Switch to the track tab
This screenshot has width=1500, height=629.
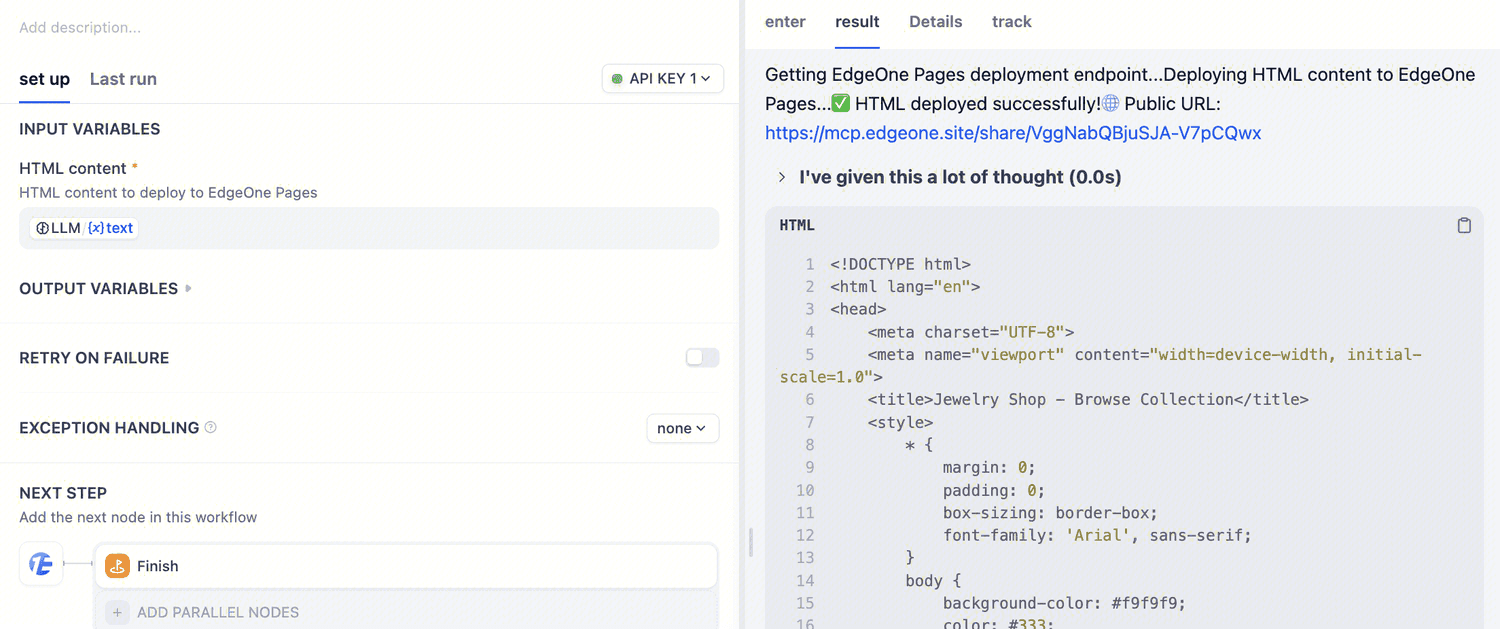tap(1011, 22)
